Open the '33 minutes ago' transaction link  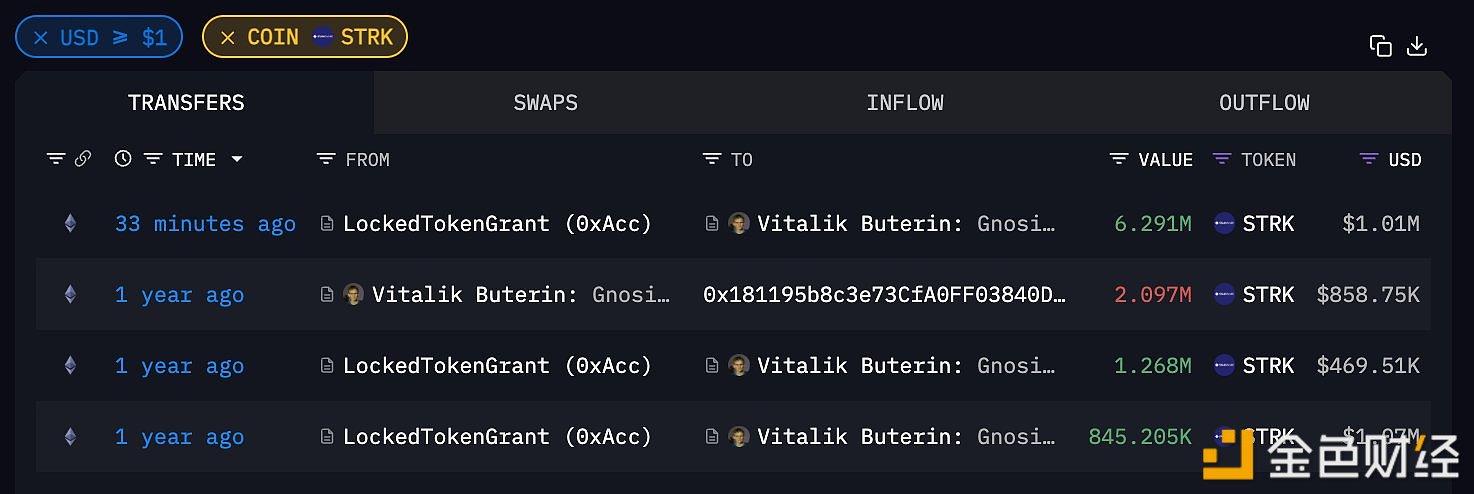pos(205,224)
